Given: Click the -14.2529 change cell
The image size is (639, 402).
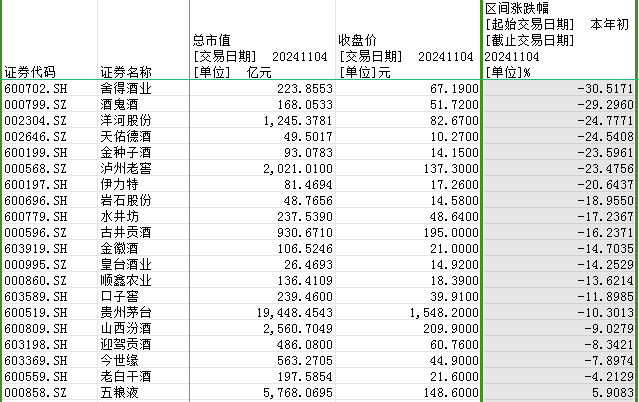Looking at the screenshot, I should click(560, 265).
